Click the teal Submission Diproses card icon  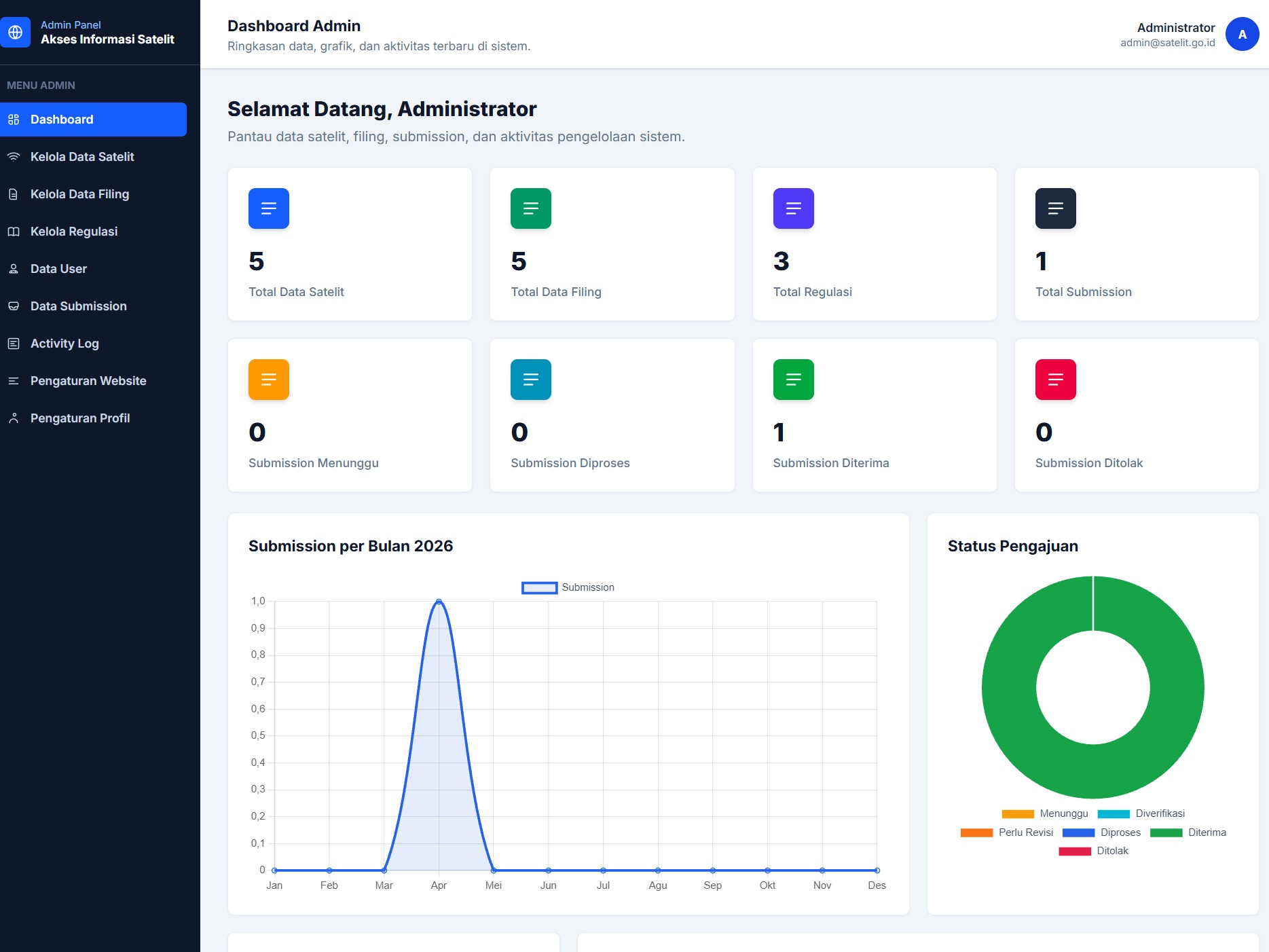point(531,380)
